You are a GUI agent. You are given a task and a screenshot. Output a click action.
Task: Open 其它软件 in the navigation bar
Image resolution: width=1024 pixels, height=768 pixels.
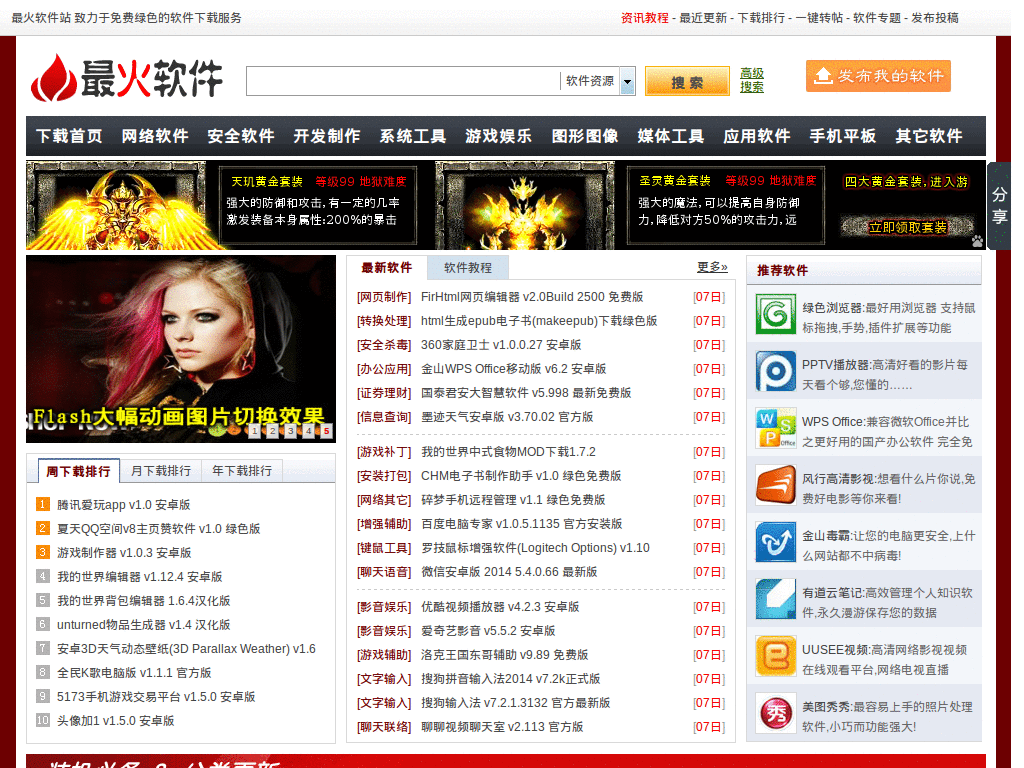coord(929,136)
